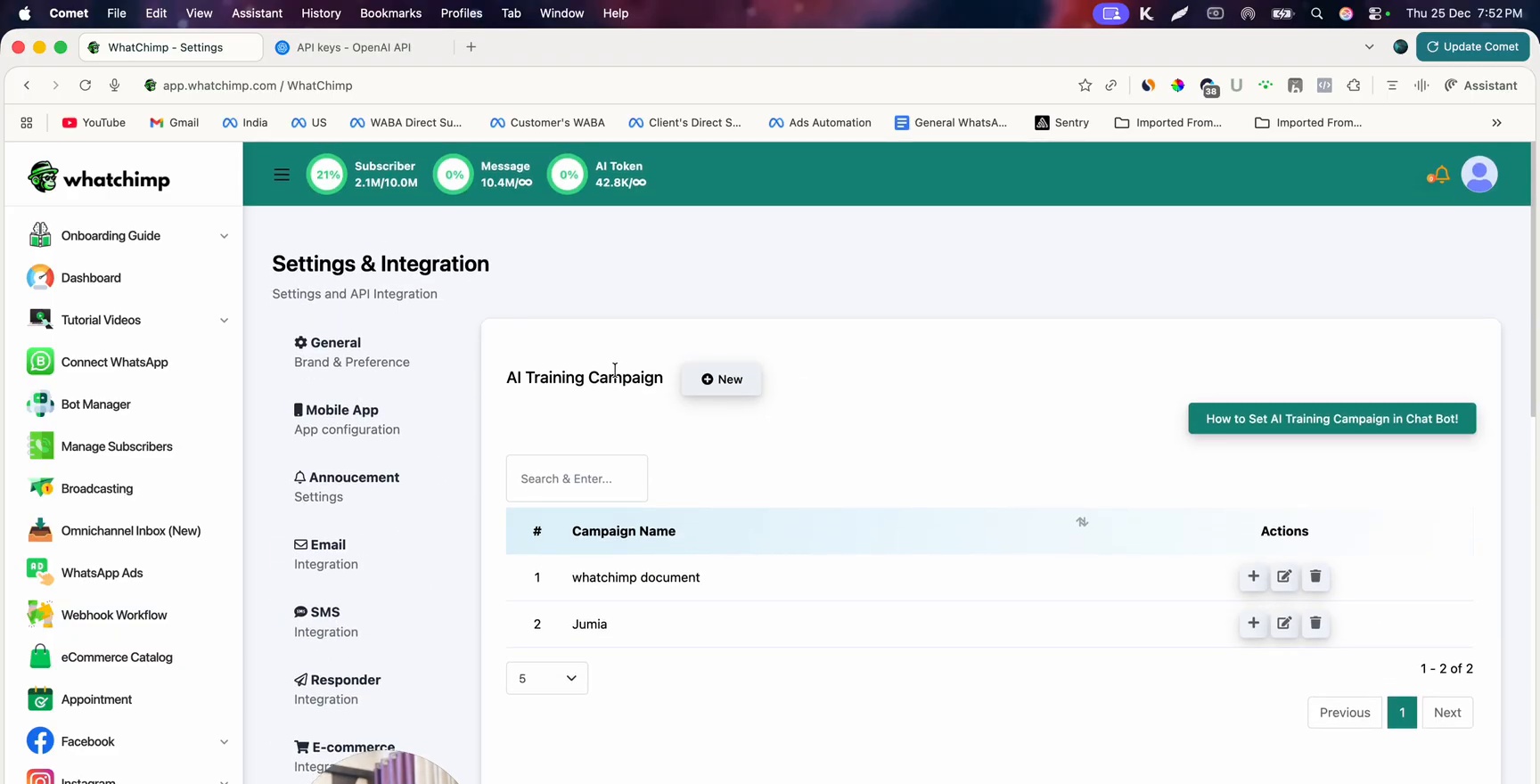Screen dimensions: 1540x784
Task: Open the Bookmarks menu
Action: coord(390,13)
